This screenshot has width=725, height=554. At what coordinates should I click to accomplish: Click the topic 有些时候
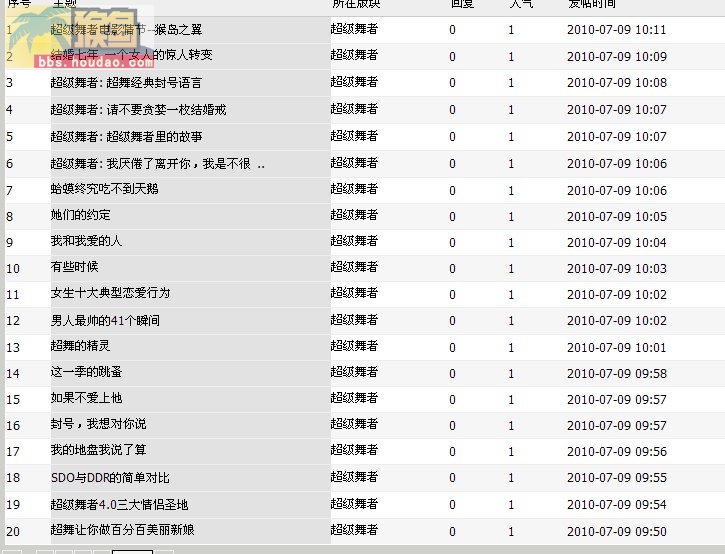pos(74,266)
